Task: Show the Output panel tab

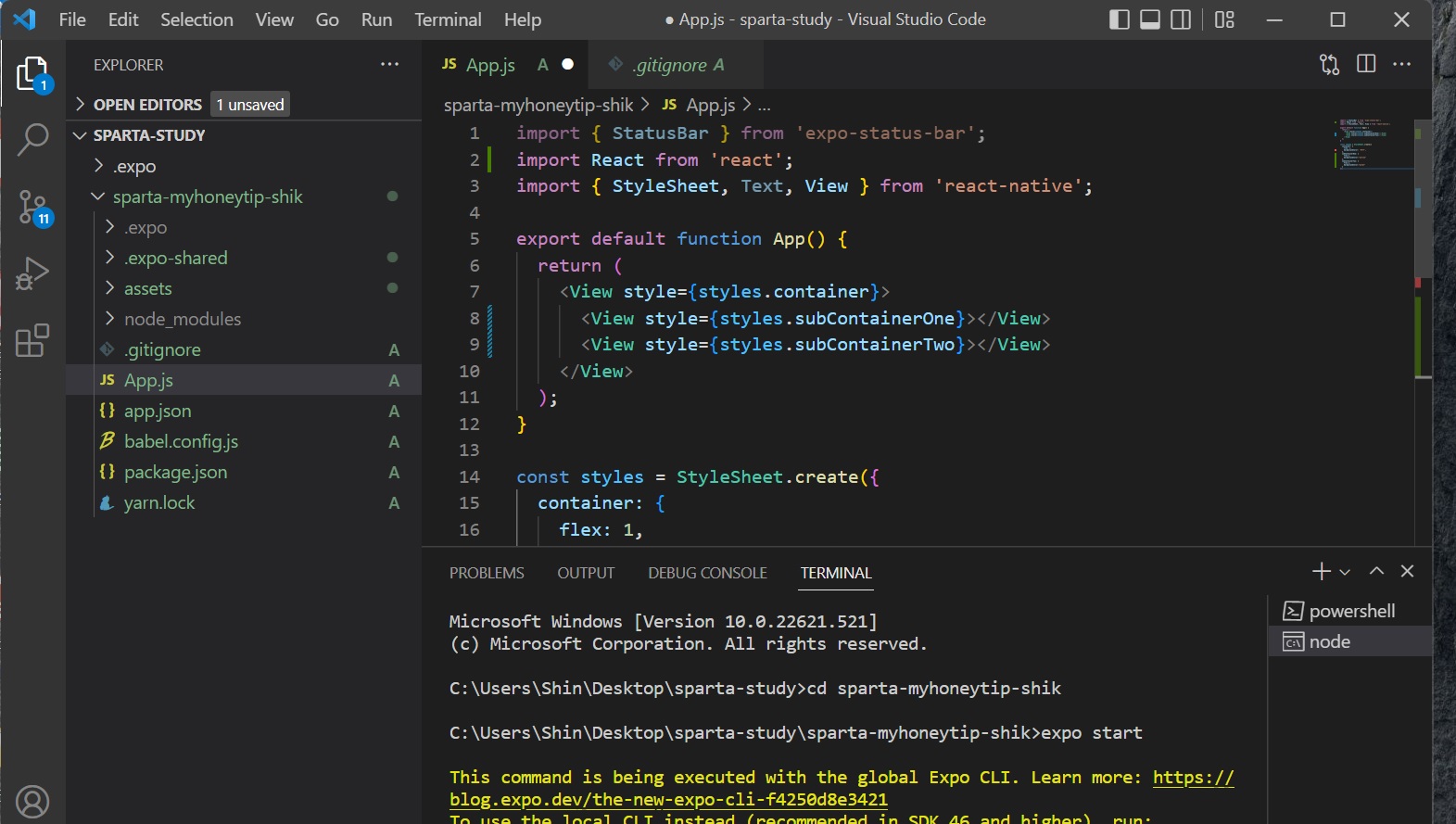Action: click(x=586, y=573)
